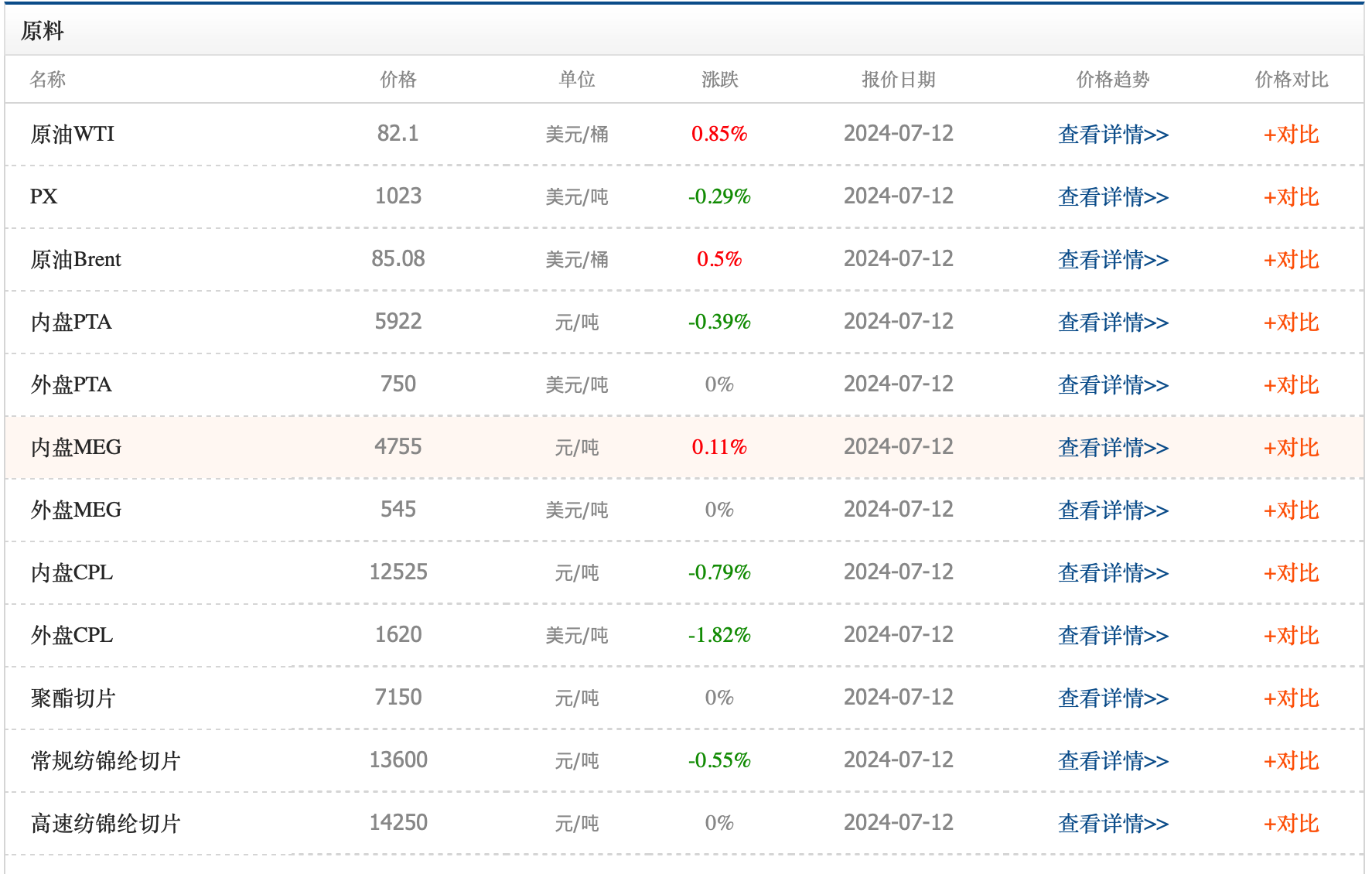Screen dimensions: 1372x874
Task: Open price trend details for 原油WTI
Action: tap(1112, 135)
